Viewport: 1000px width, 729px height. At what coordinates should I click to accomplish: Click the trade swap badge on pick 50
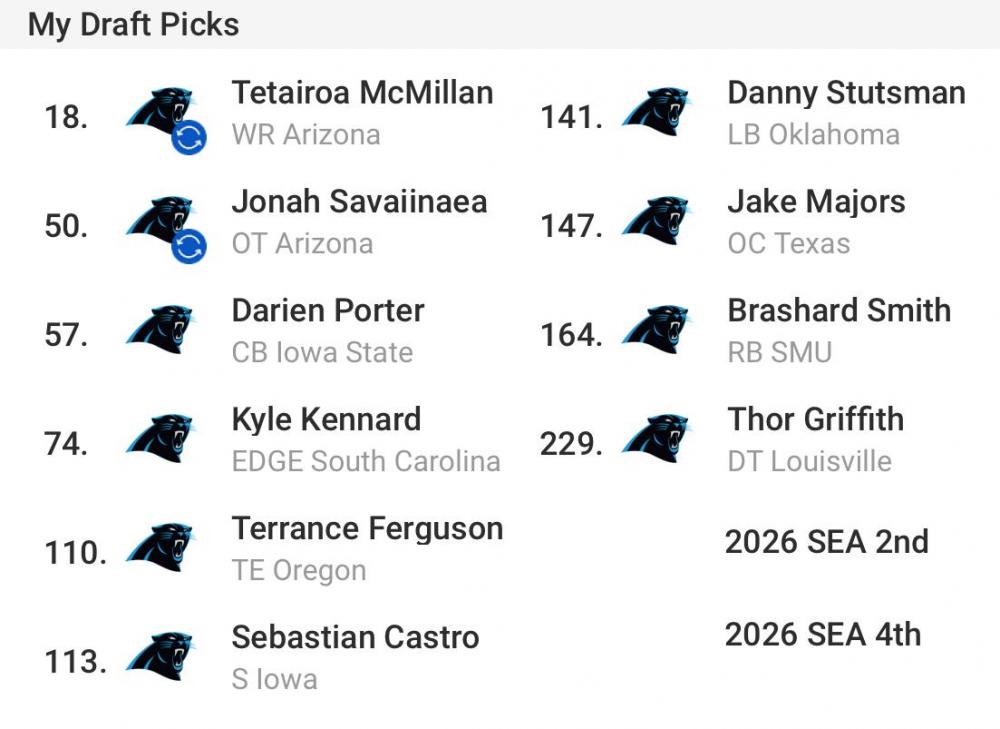(189, 246)
